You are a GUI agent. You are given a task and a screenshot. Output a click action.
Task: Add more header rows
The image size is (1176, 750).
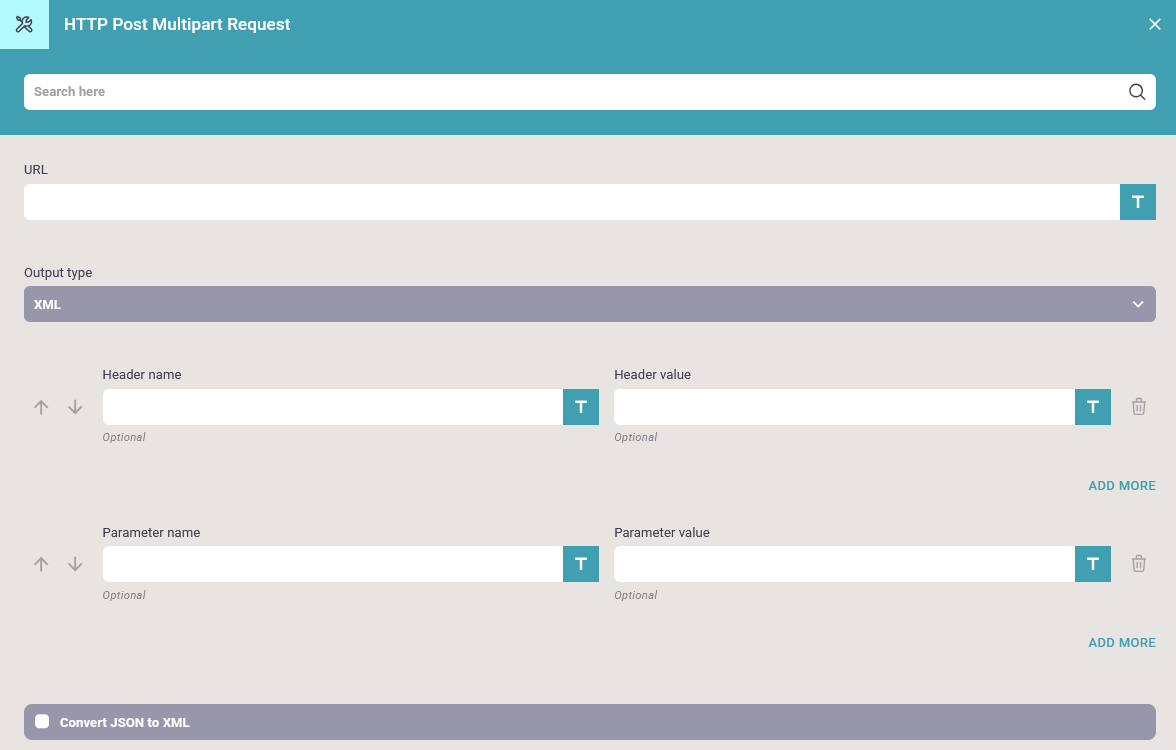pos(1121,486)
